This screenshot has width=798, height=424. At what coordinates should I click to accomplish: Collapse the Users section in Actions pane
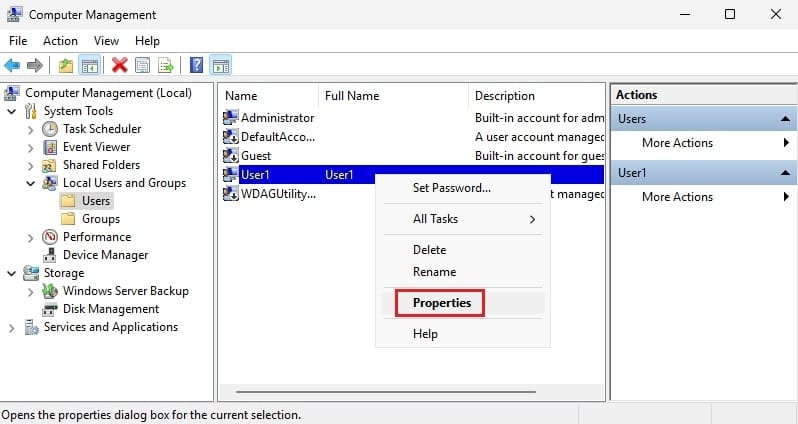pyautogui.click(x=785, y=119)
